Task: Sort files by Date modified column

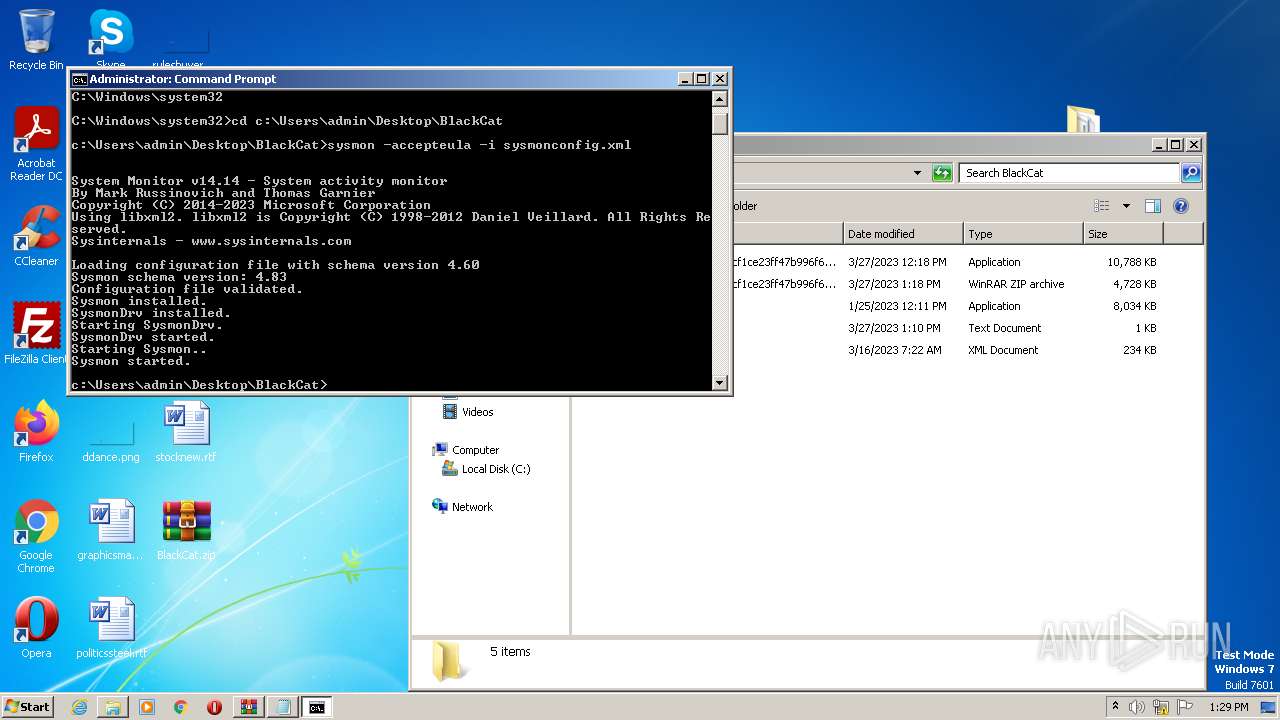Action: coord(903,234)
